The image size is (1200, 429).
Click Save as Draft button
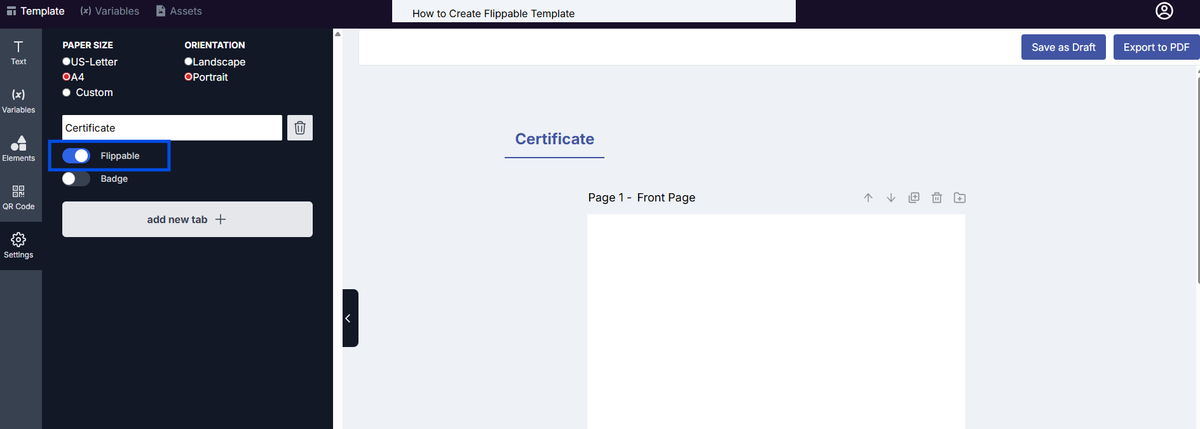pyautogui.click(x=1063, y=47)
